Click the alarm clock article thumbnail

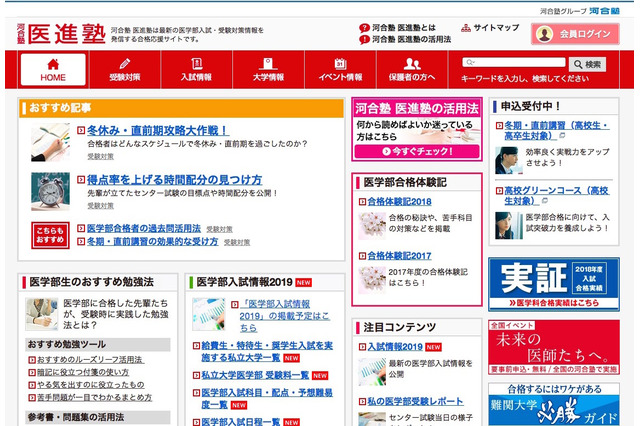(50, 191)
